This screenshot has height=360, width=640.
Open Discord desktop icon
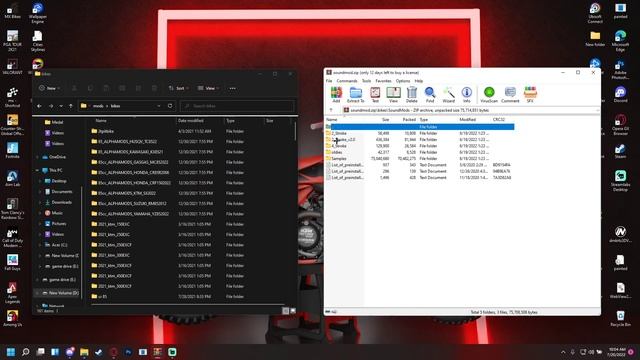620,94
